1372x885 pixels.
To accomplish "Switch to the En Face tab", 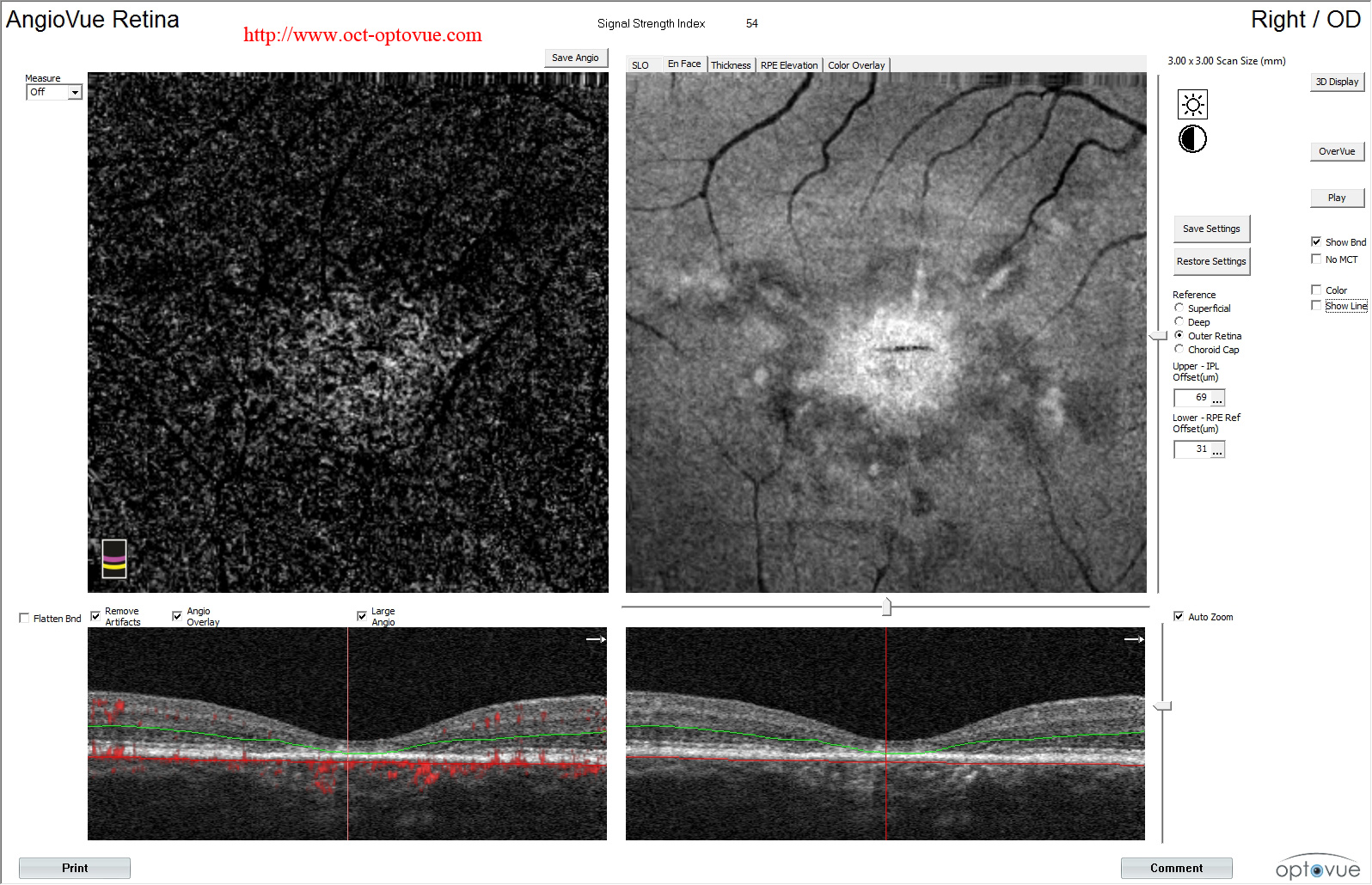I will [x=684, y=64].
